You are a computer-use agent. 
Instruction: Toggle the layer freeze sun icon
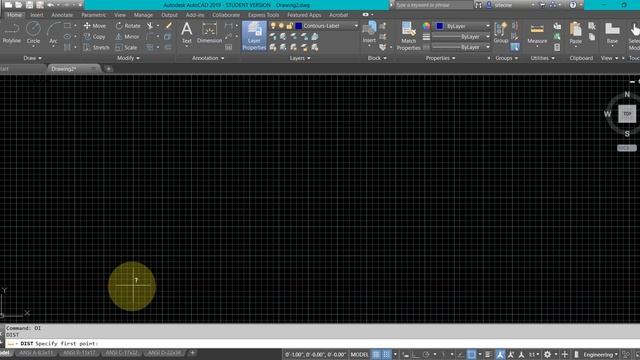pos(281,26)
